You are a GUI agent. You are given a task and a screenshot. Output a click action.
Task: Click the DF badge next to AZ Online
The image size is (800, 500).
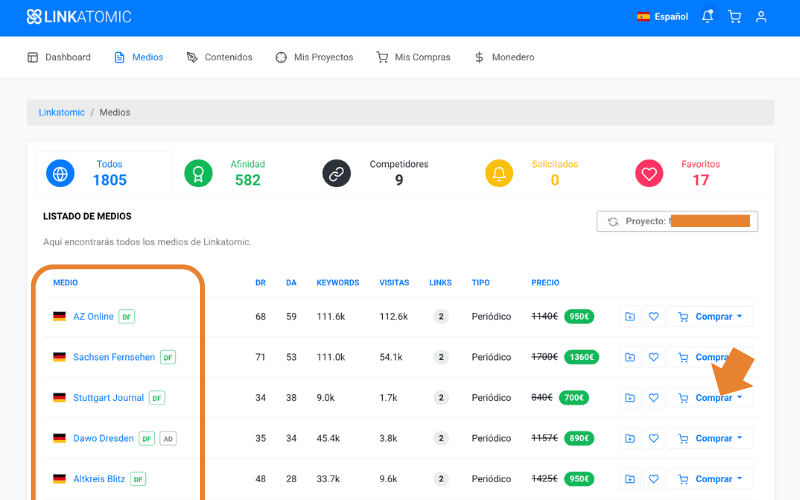(x=127, y=317)
